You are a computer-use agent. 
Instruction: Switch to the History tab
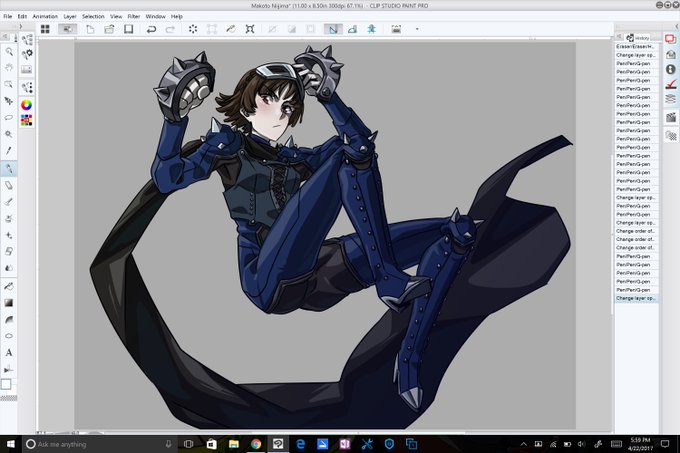(x=638, y=38)
